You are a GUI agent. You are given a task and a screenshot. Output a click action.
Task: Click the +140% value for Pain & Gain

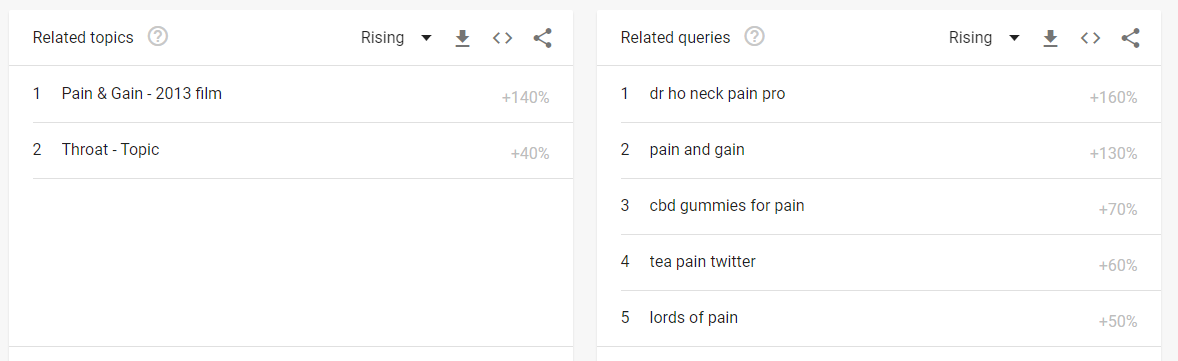[x=525, y=98]
